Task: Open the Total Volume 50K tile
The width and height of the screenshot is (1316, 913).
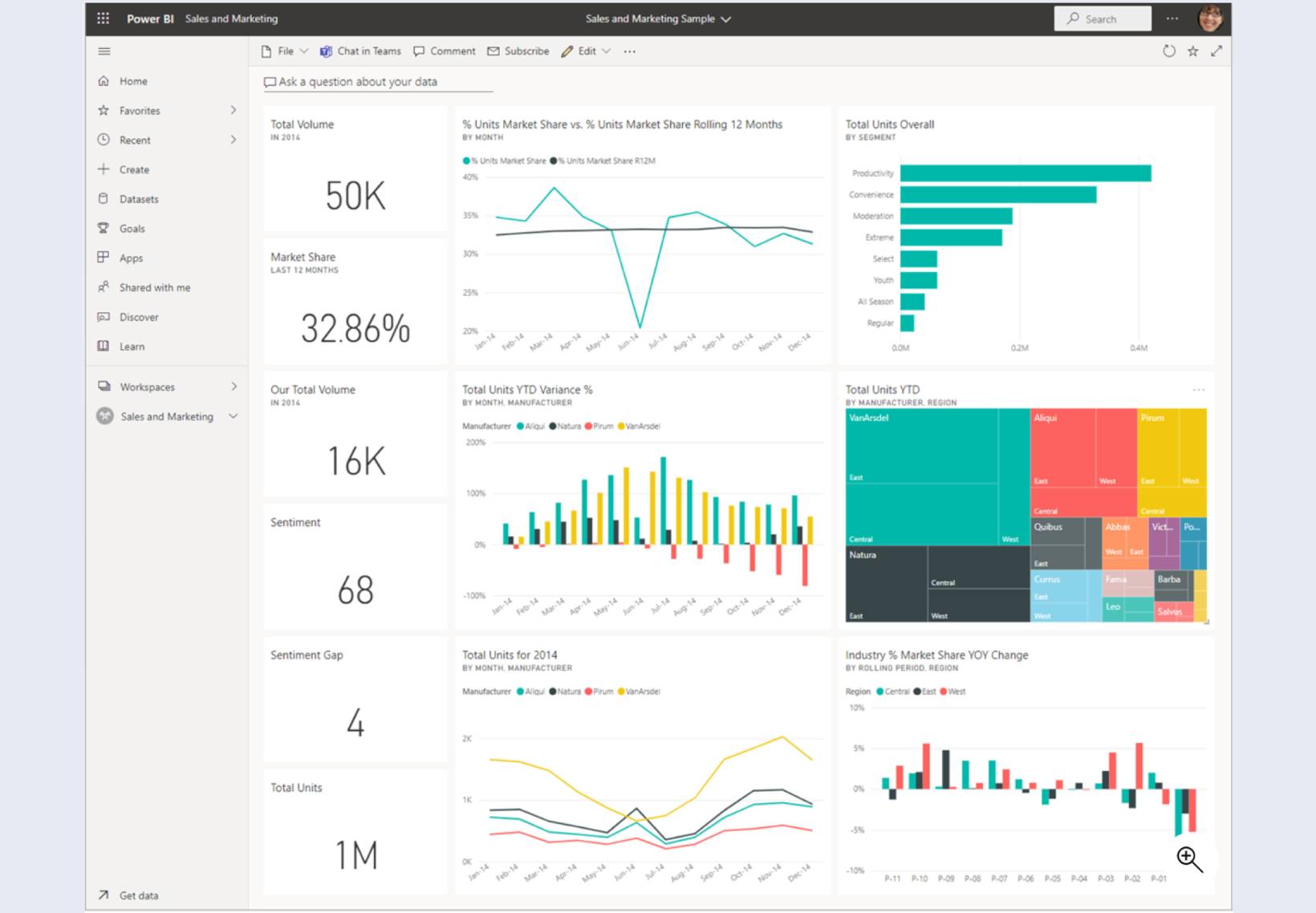Action: pyautogui.click(x=355, y=168)
